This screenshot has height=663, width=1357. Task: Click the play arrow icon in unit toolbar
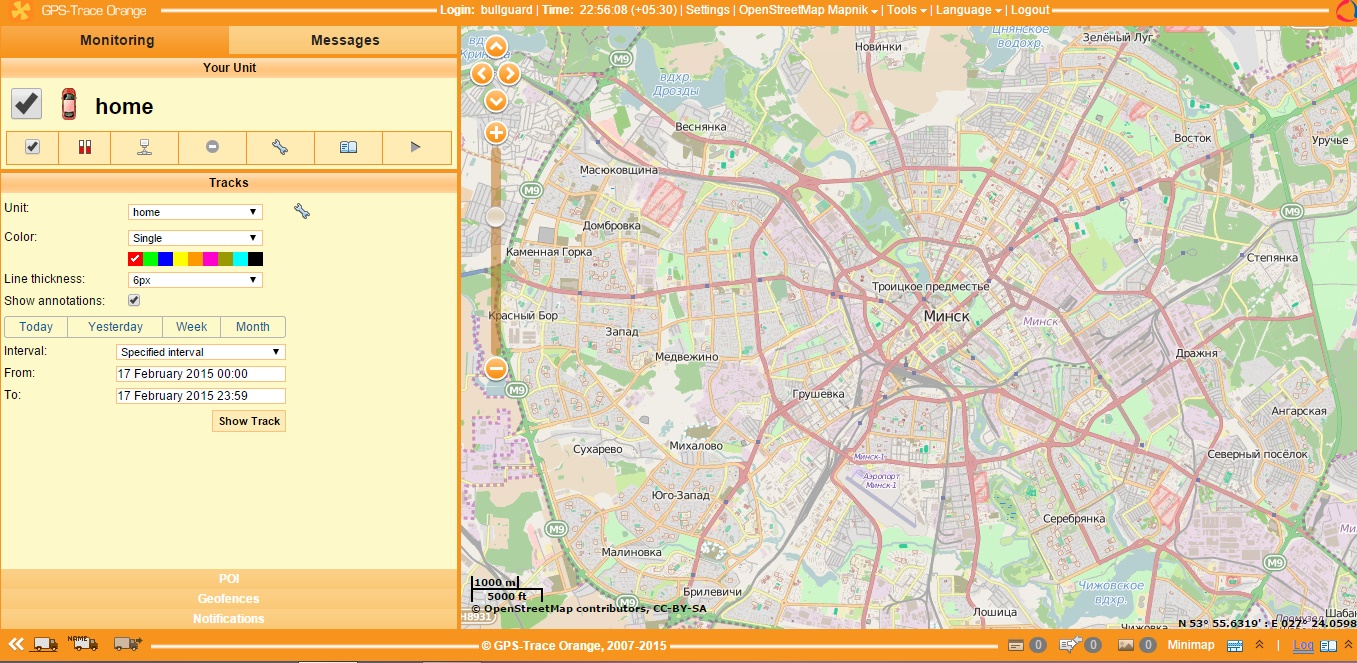416,148
